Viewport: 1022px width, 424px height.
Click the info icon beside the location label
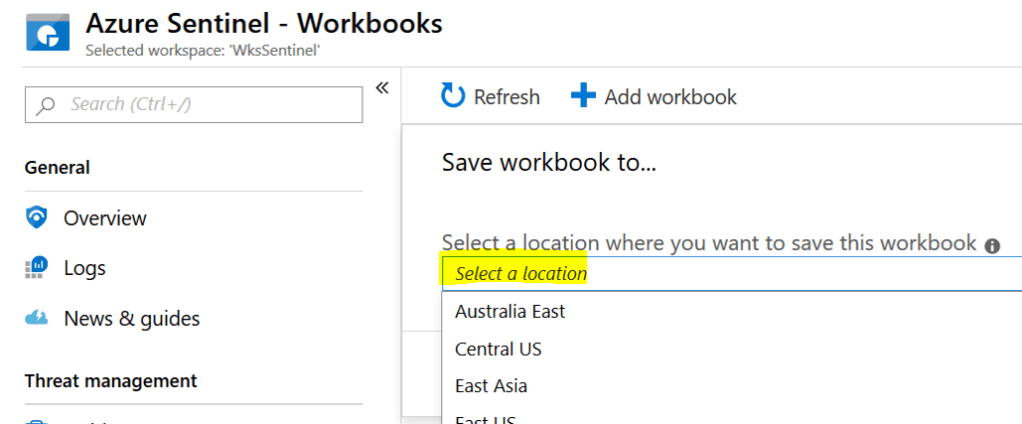[x=992, y=245]
